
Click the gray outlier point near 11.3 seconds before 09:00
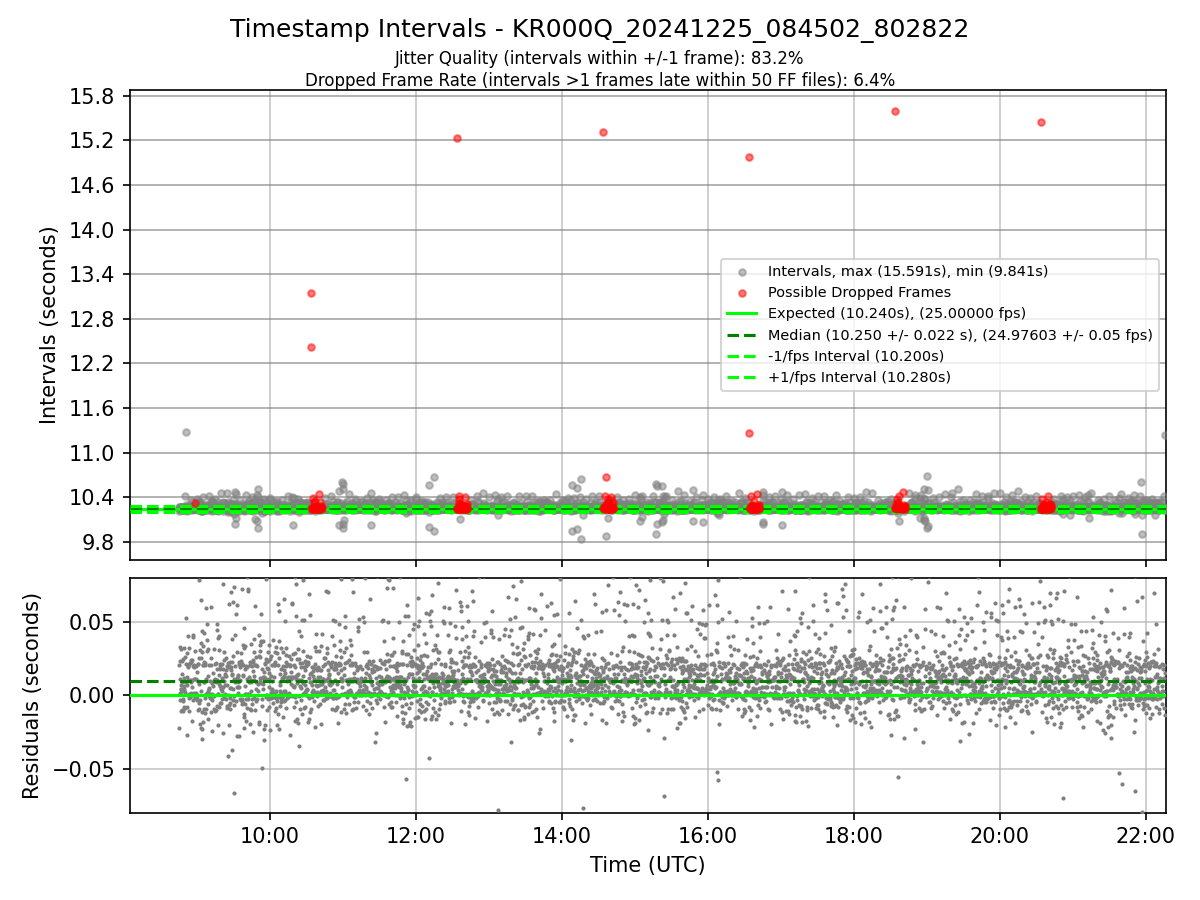pyautogui.click(x=186, y=432)
